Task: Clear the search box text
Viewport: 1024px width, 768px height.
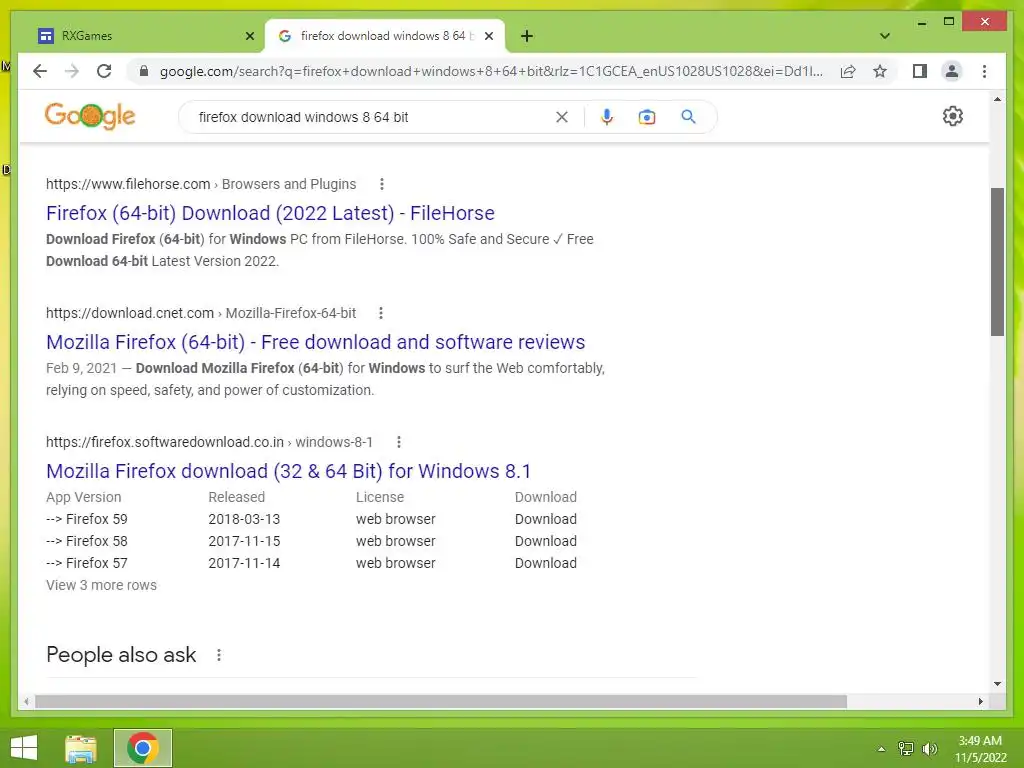Action: pos(562,117)
